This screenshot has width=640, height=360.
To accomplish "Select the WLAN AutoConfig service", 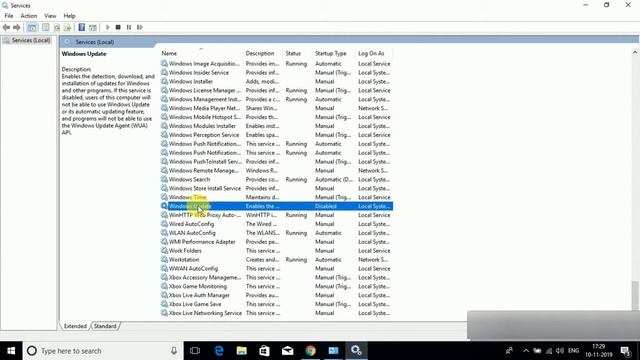I will click(276, 233).
